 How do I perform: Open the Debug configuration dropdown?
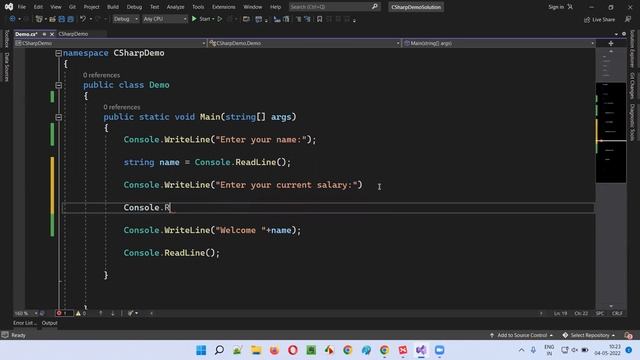[125, 19]
